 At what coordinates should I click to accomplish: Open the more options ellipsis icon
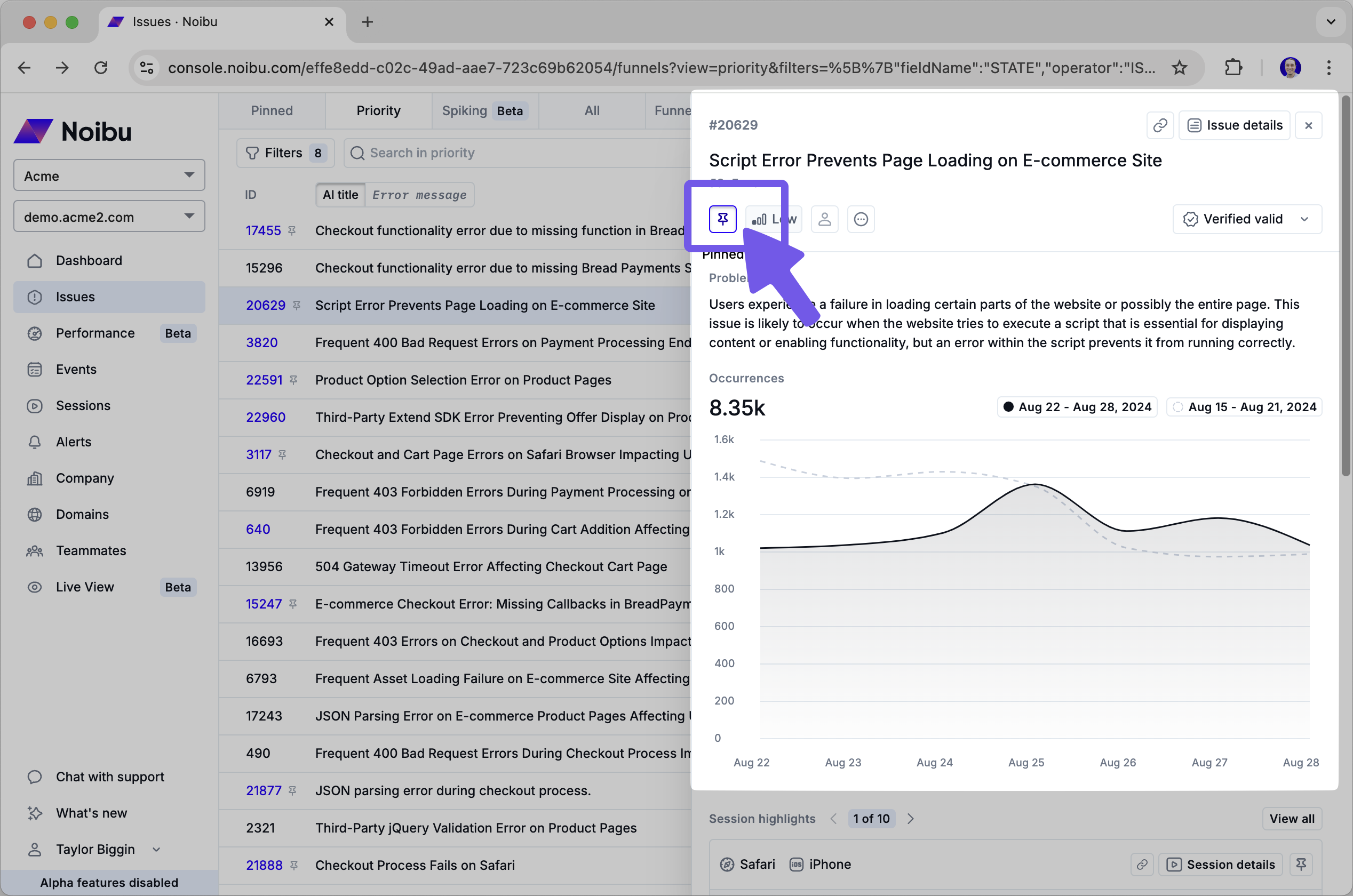[x=861, y=219]
